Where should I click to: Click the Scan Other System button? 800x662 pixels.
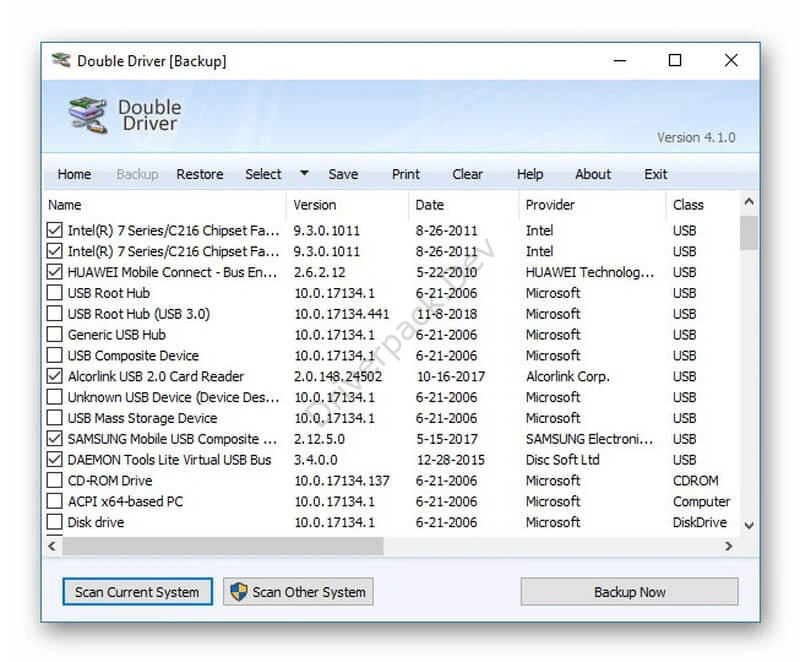coord(298,592)
